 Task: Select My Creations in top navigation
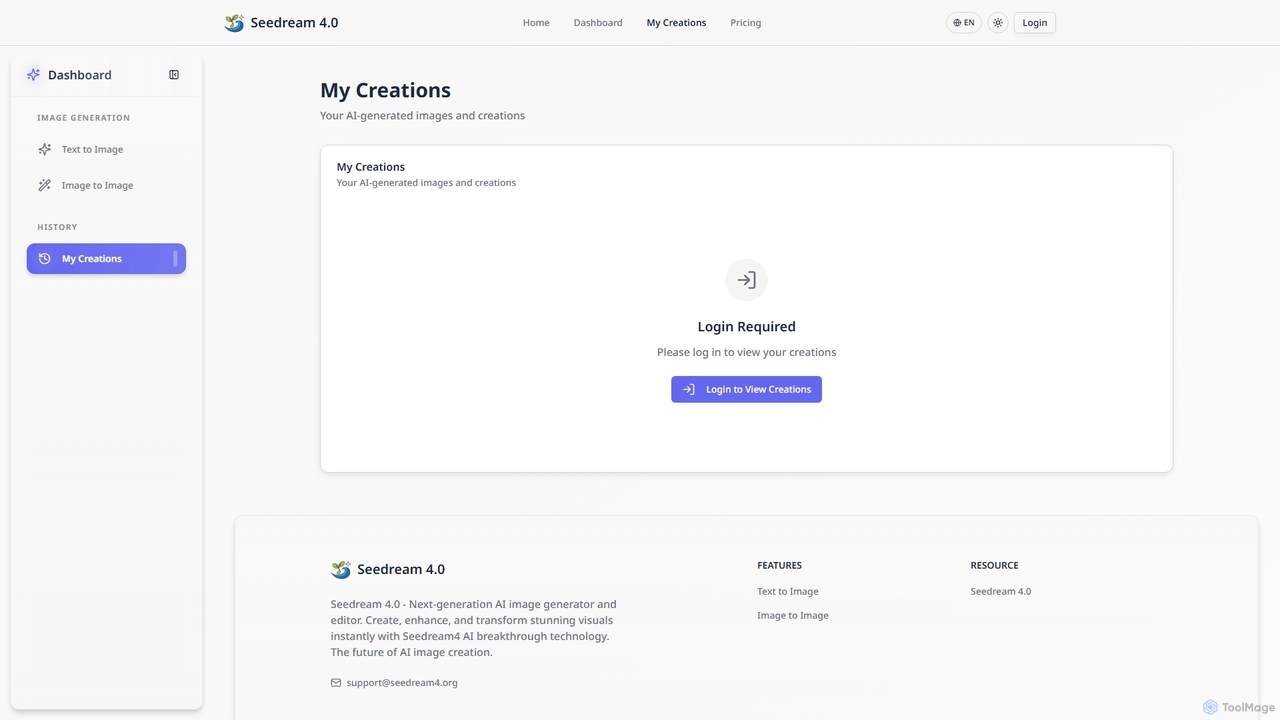pyautogui.click(x=676, y=22)
